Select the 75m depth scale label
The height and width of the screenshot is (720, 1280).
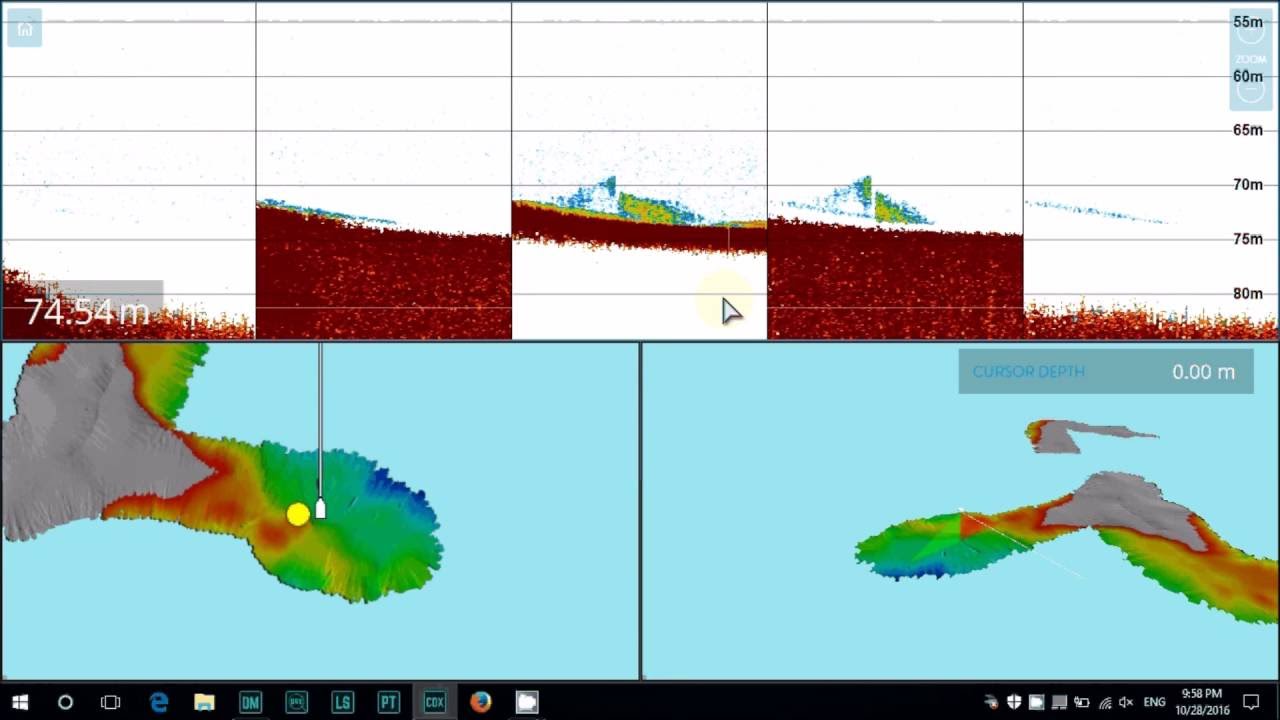pos(1247,239)
